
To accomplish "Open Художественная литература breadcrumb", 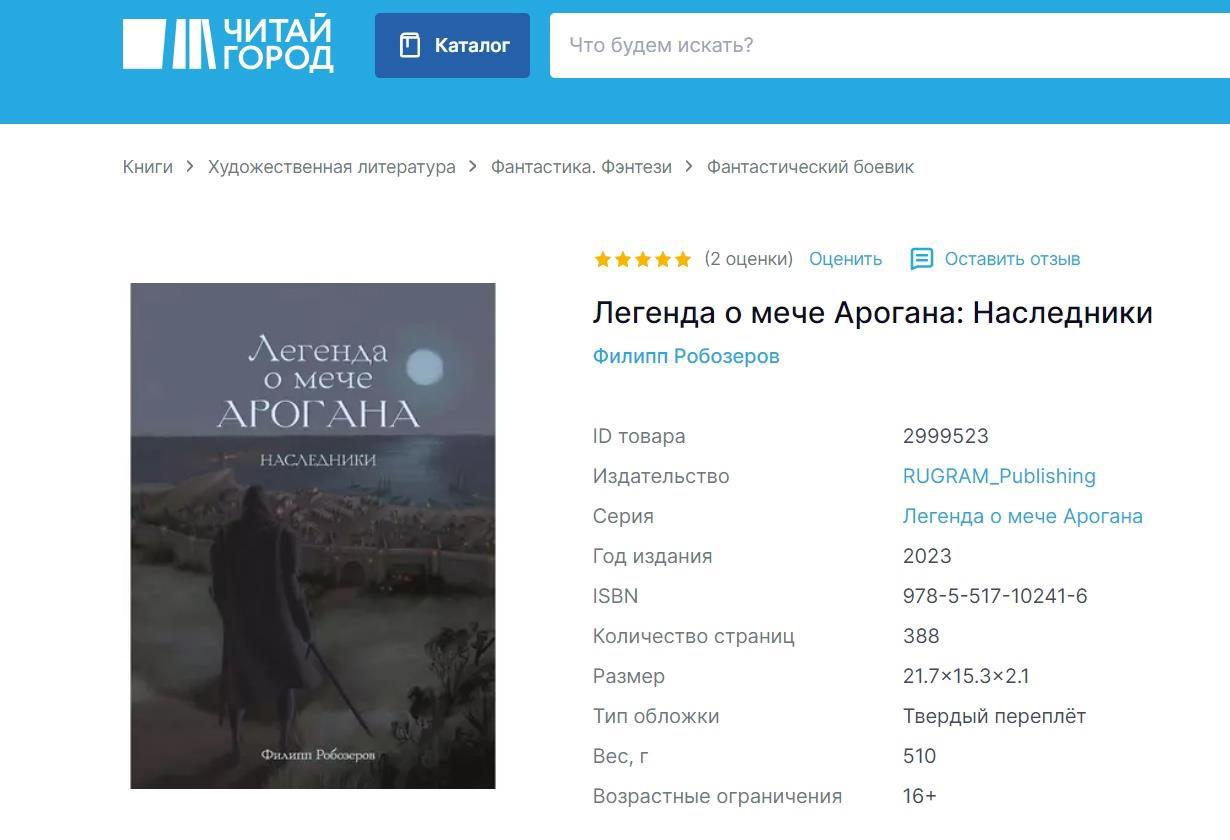I will pos(332,167).
